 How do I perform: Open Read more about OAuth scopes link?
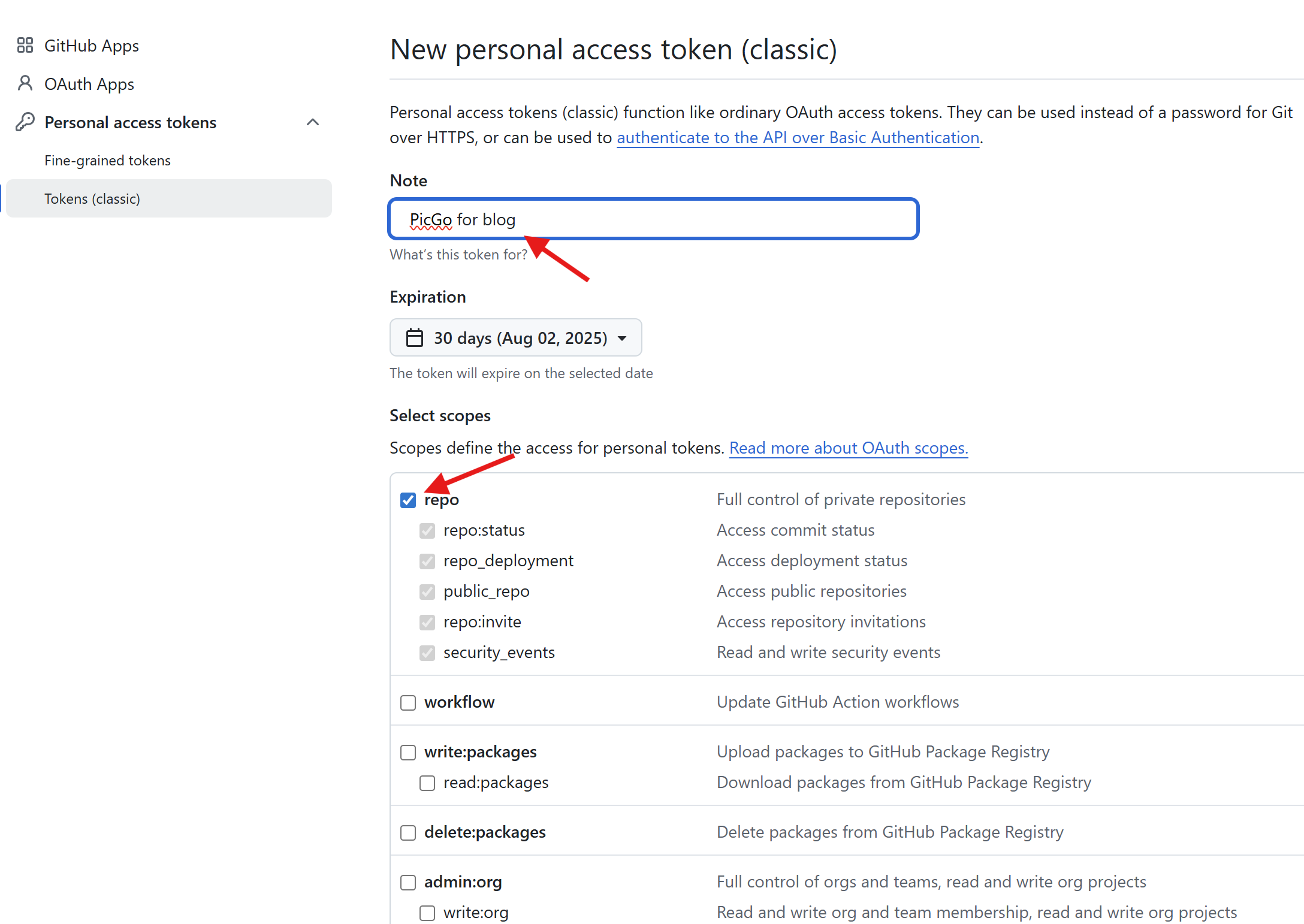(848, 448)
